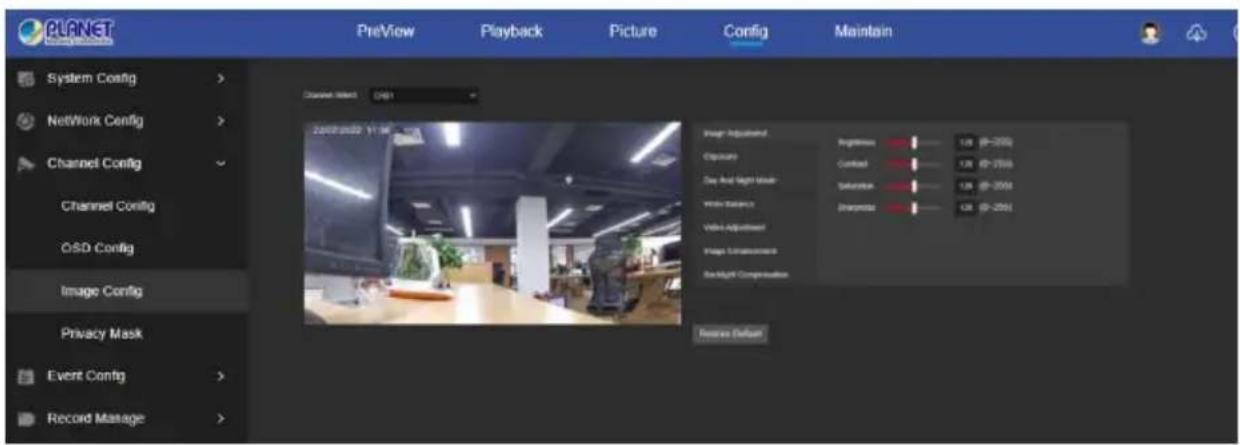Go to the Maintain tab
1240x445 pixels.
click(x=862, y=32)
